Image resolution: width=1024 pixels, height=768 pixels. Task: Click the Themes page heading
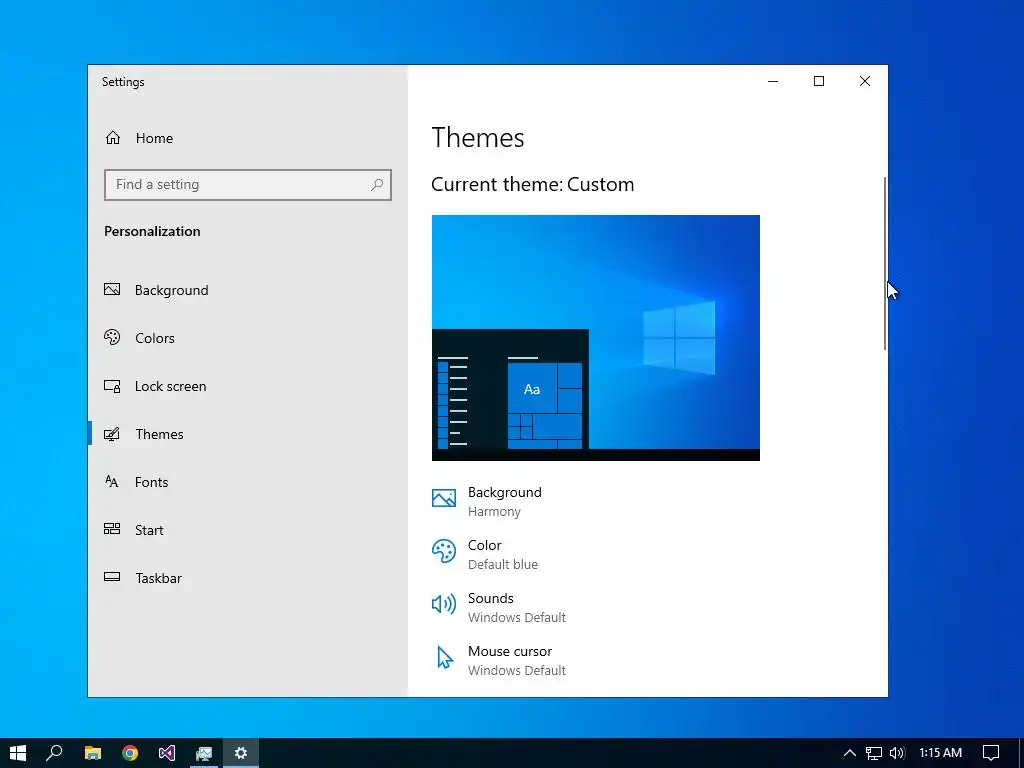478,138
